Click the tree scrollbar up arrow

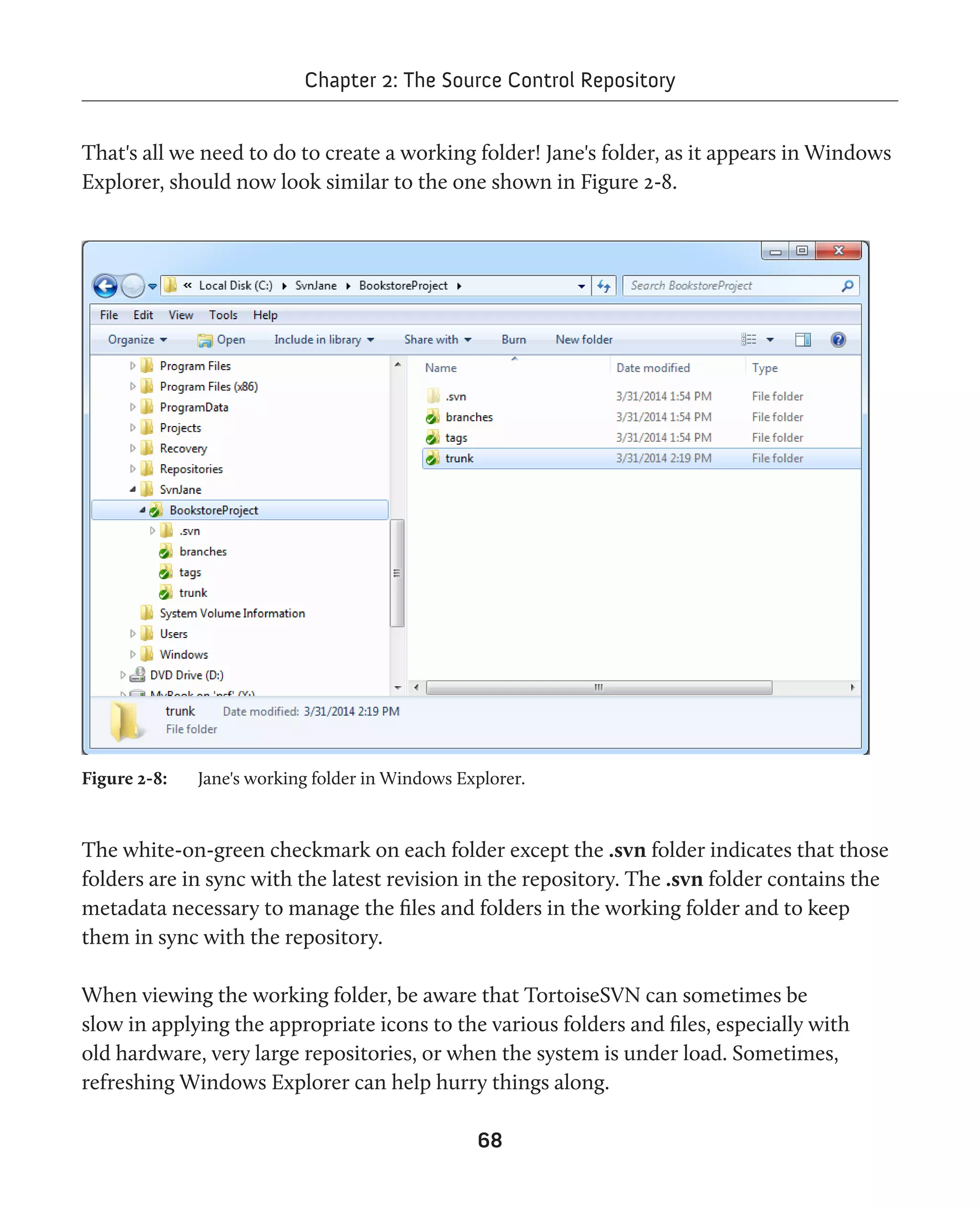(398, 365)
